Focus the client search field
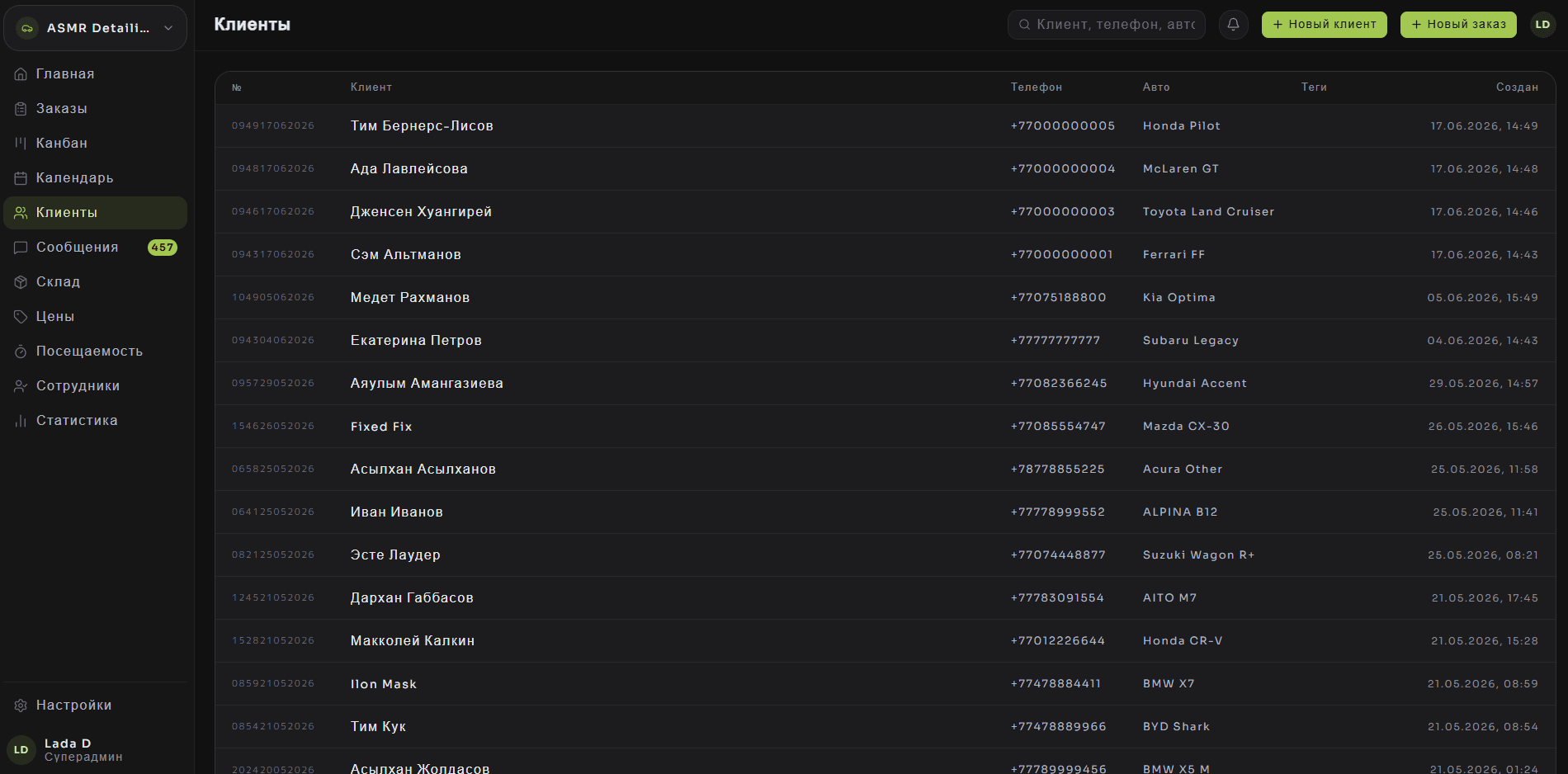The height and width of the screenshot is (774, 1568). [1107, 25]
